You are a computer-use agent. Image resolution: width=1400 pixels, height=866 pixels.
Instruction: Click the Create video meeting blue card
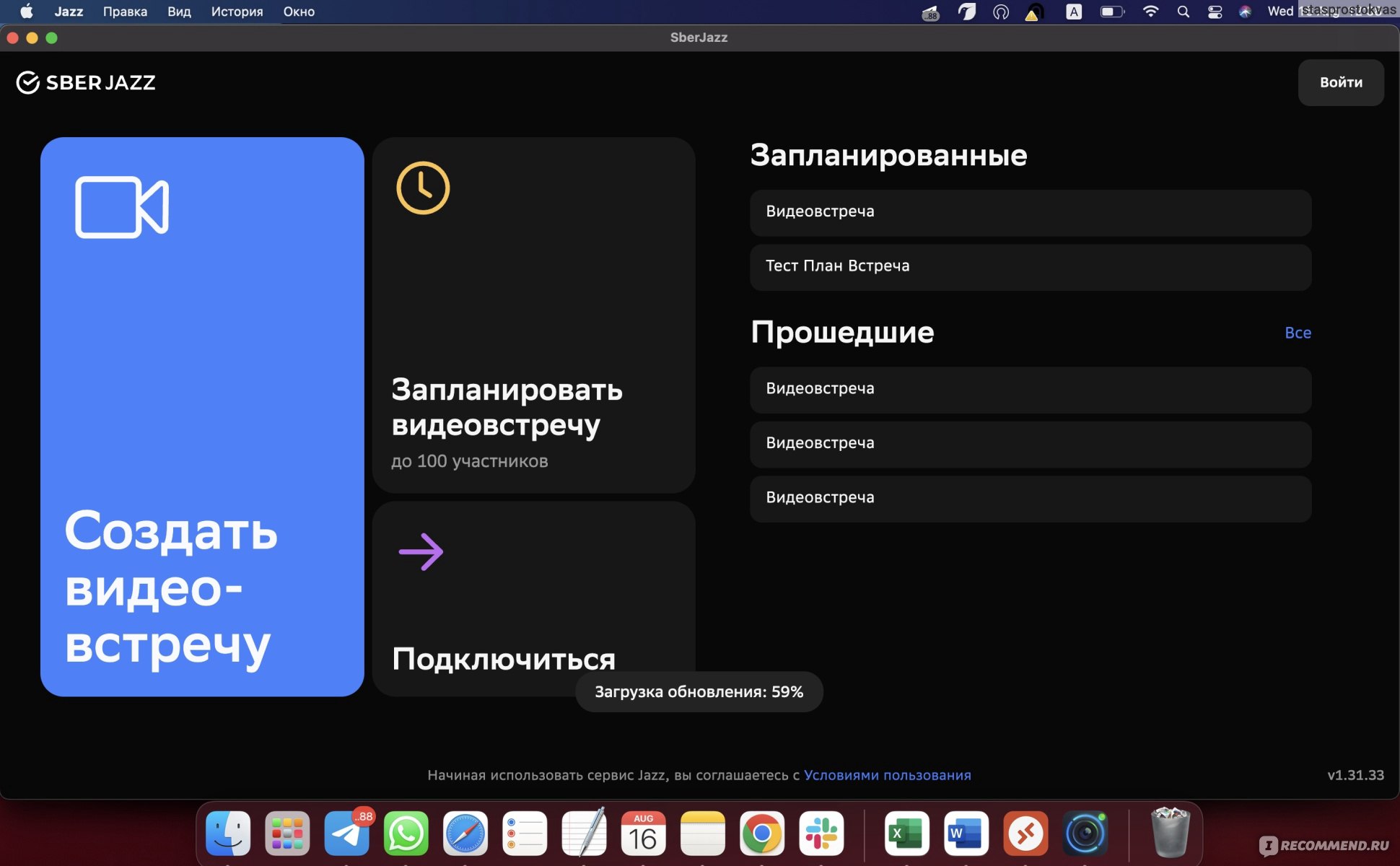coord(202,416)
